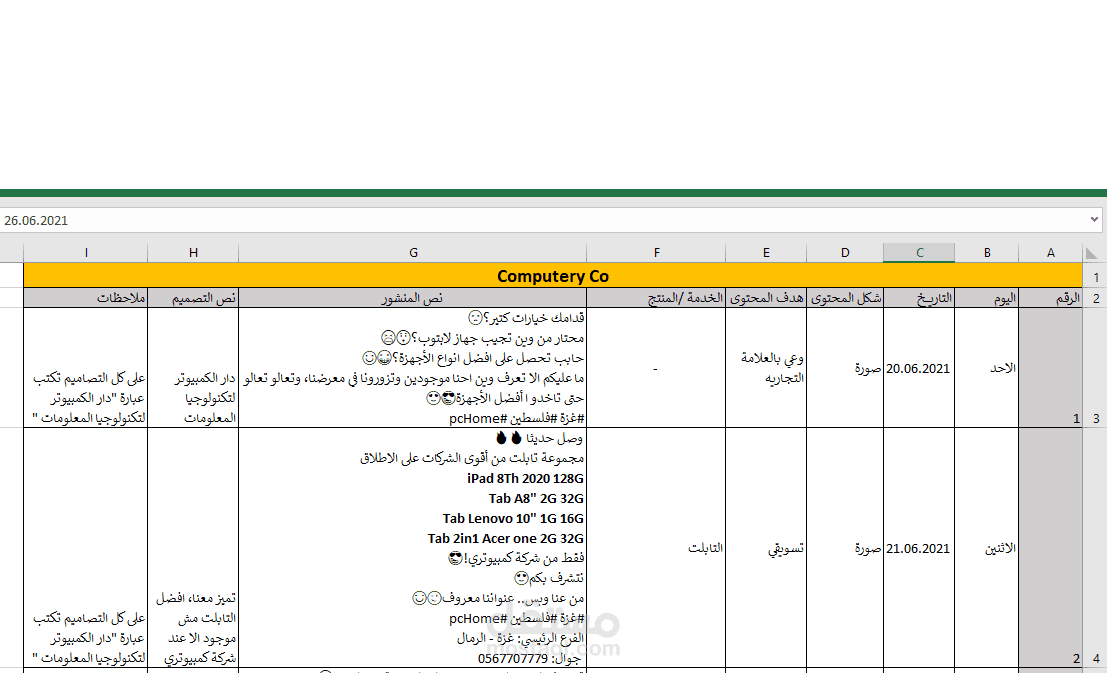Select the تسويقي content goal cell
1107x673 pixels.
pyautogui.click(x=766, y=548)
